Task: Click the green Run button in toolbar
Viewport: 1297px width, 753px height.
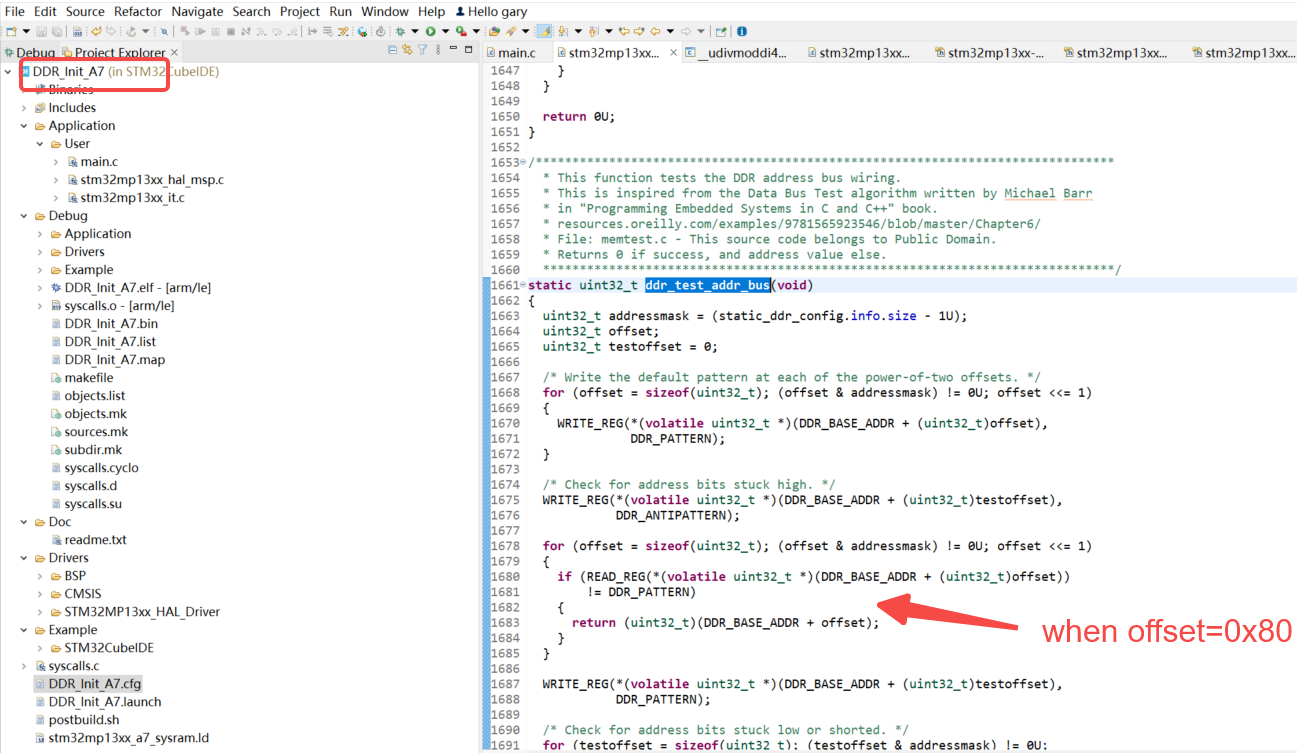Action: [x=431, y=31]
